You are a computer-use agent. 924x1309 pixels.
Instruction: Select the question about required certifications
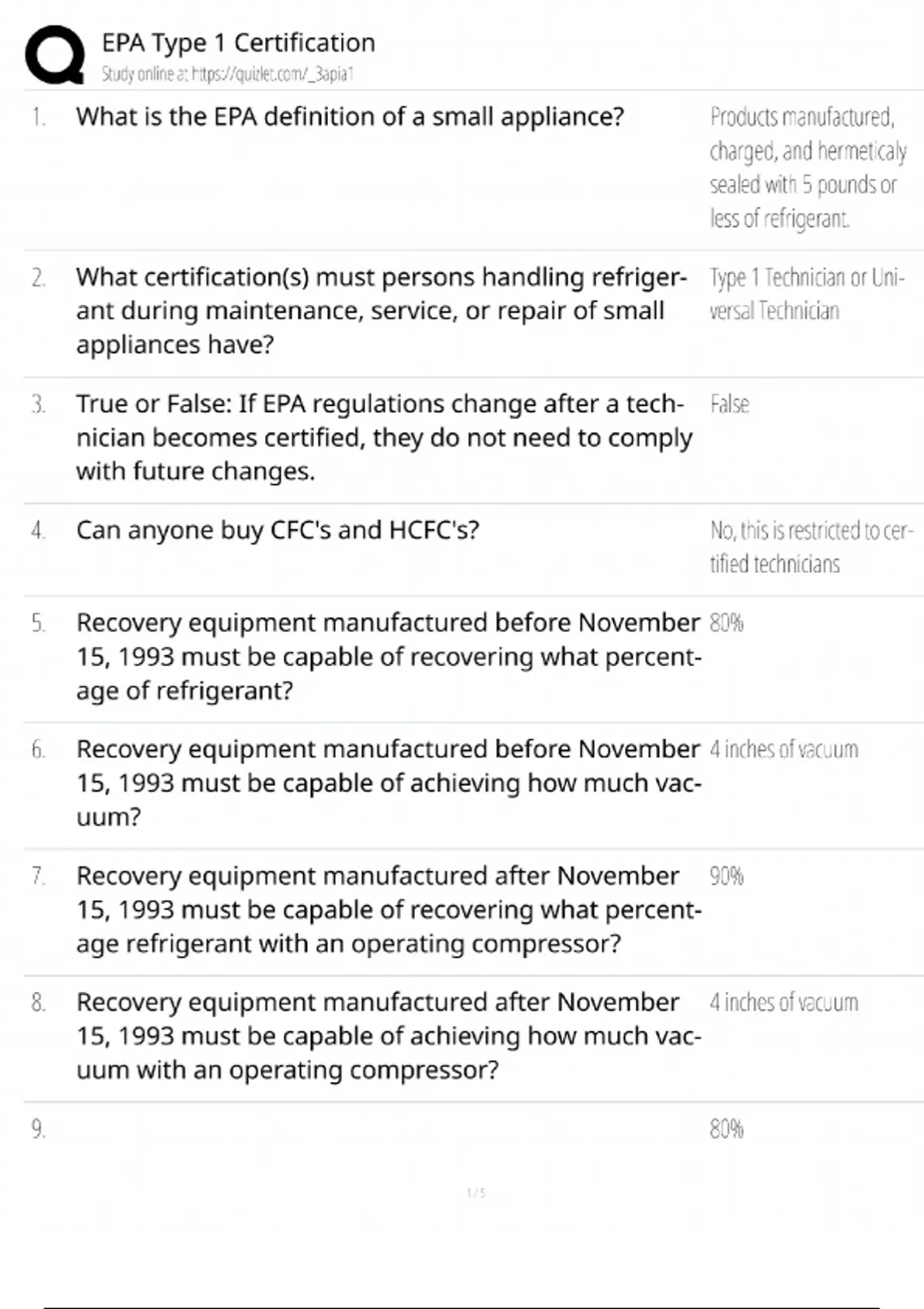380,310
